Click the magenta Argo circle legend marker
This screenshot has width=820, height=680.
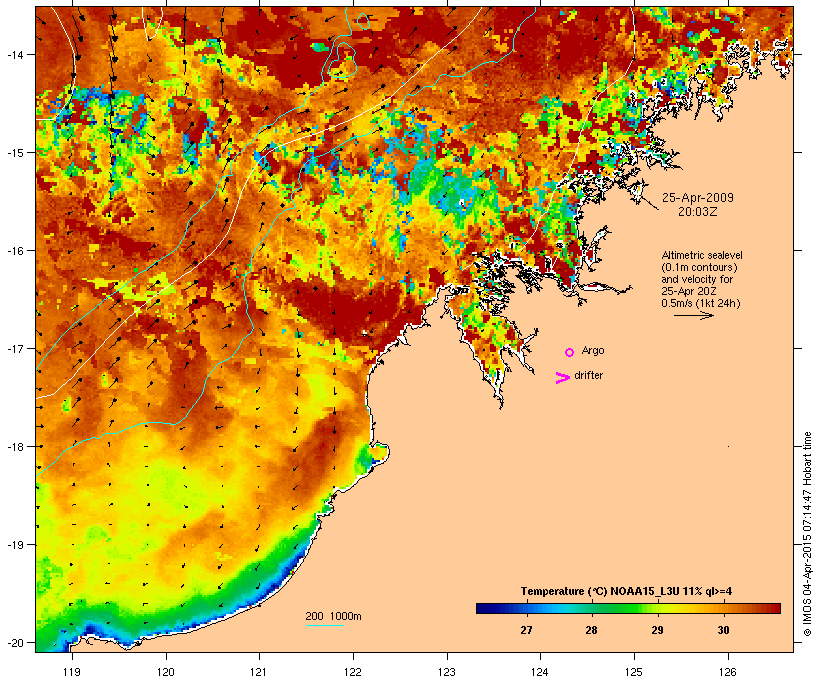570,353
